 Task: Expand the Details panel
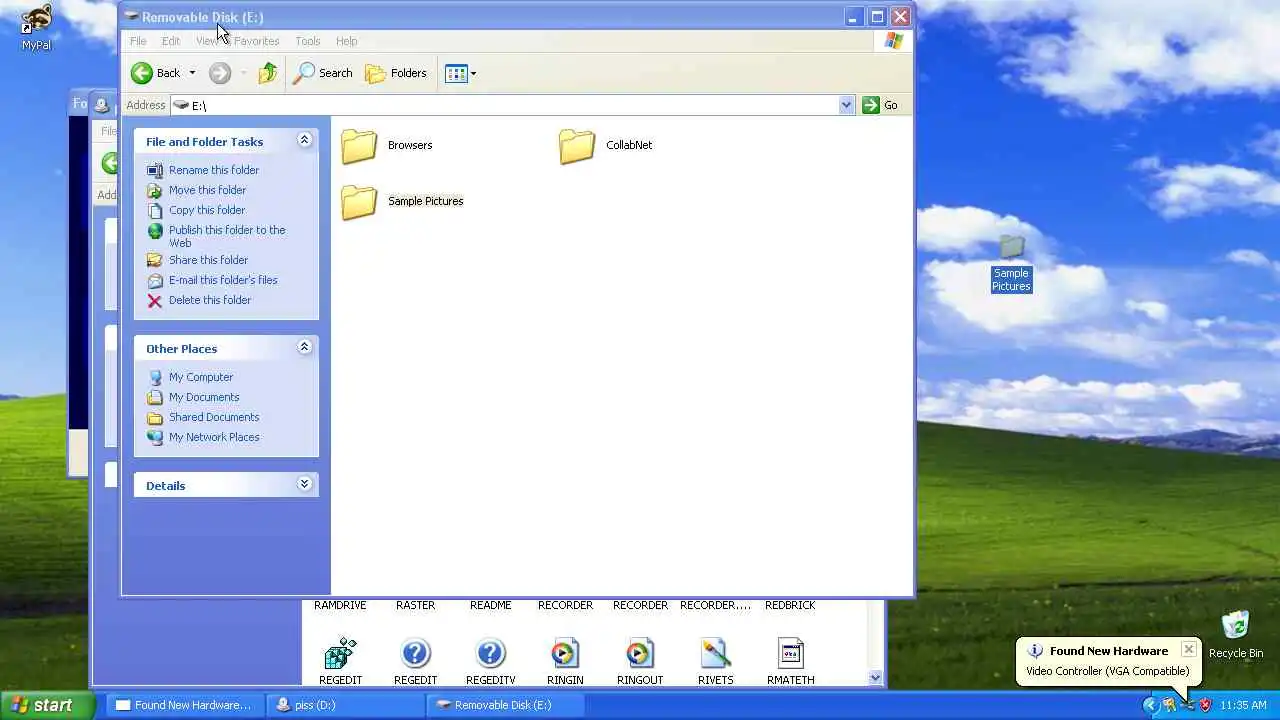[x=304, y=485]
